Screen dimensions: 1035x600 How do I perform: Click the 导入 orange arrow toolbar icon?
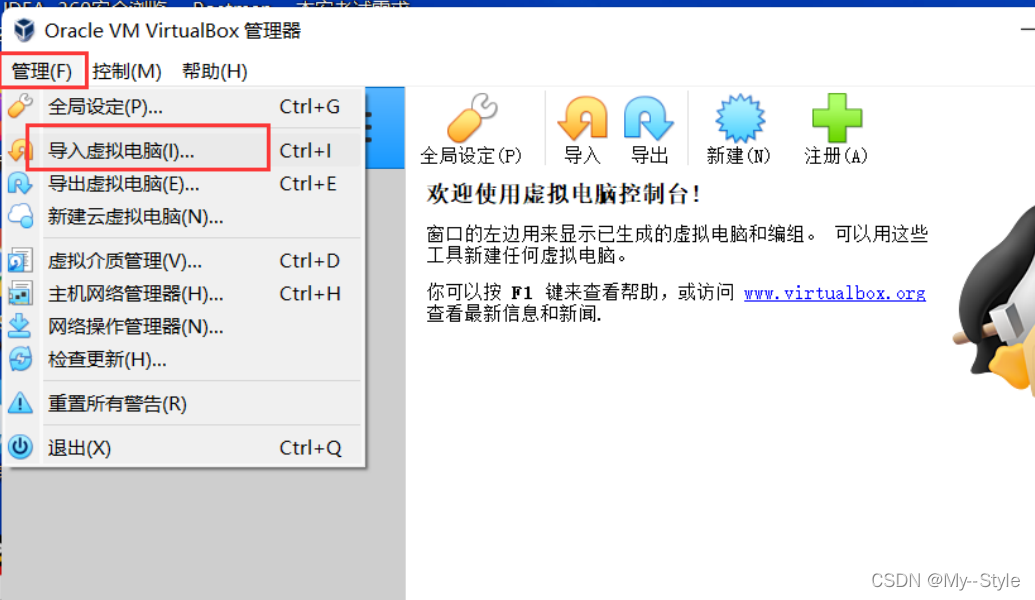coord(583,119)
